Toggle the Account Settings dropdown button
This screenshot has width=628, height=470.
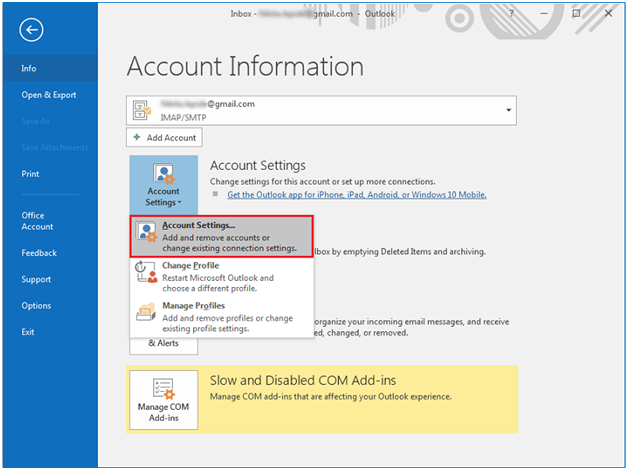click(163, 185)
